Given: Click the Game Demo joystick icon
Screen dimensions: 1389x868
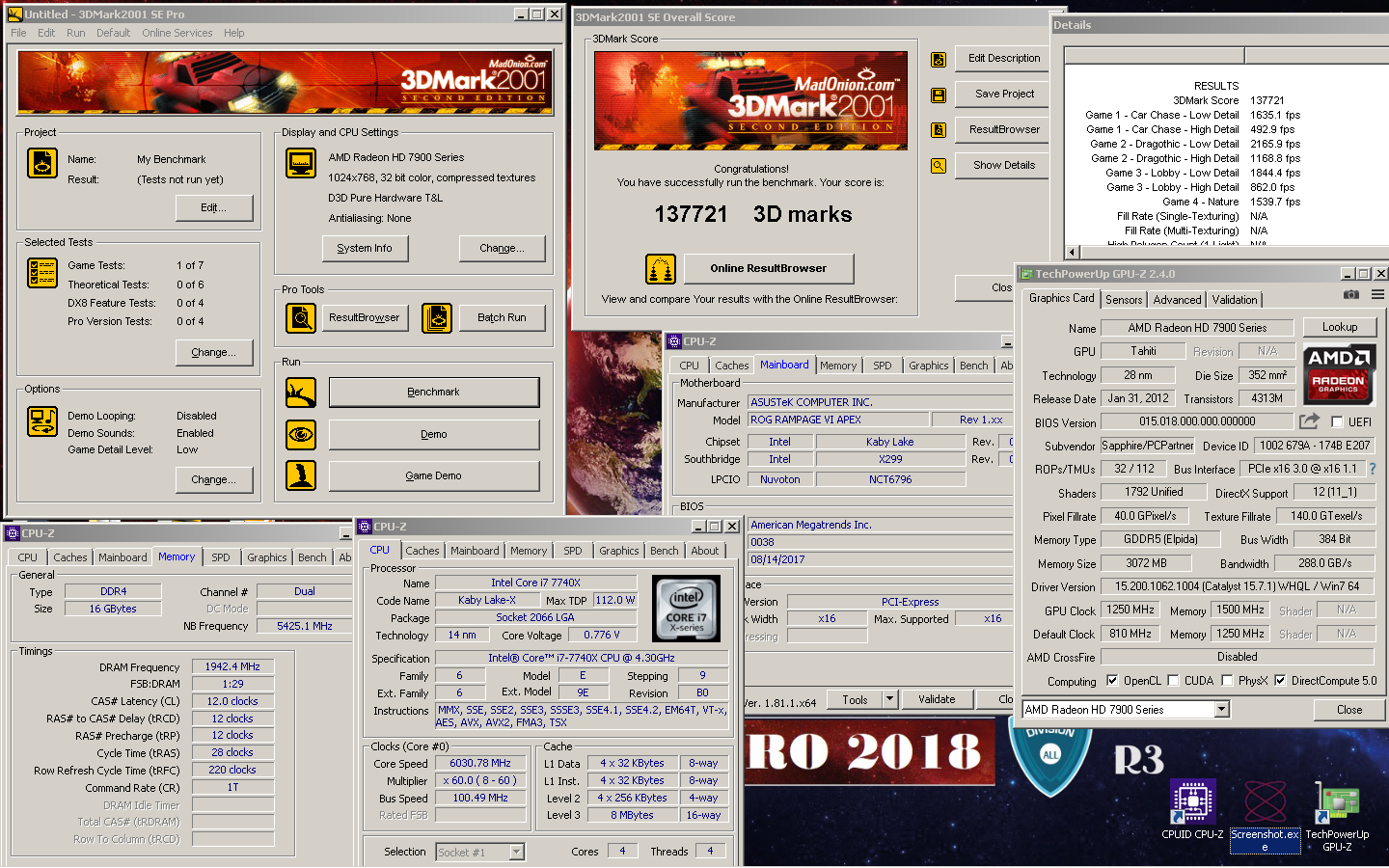Looking at the screenshot, I should point(301,475).
